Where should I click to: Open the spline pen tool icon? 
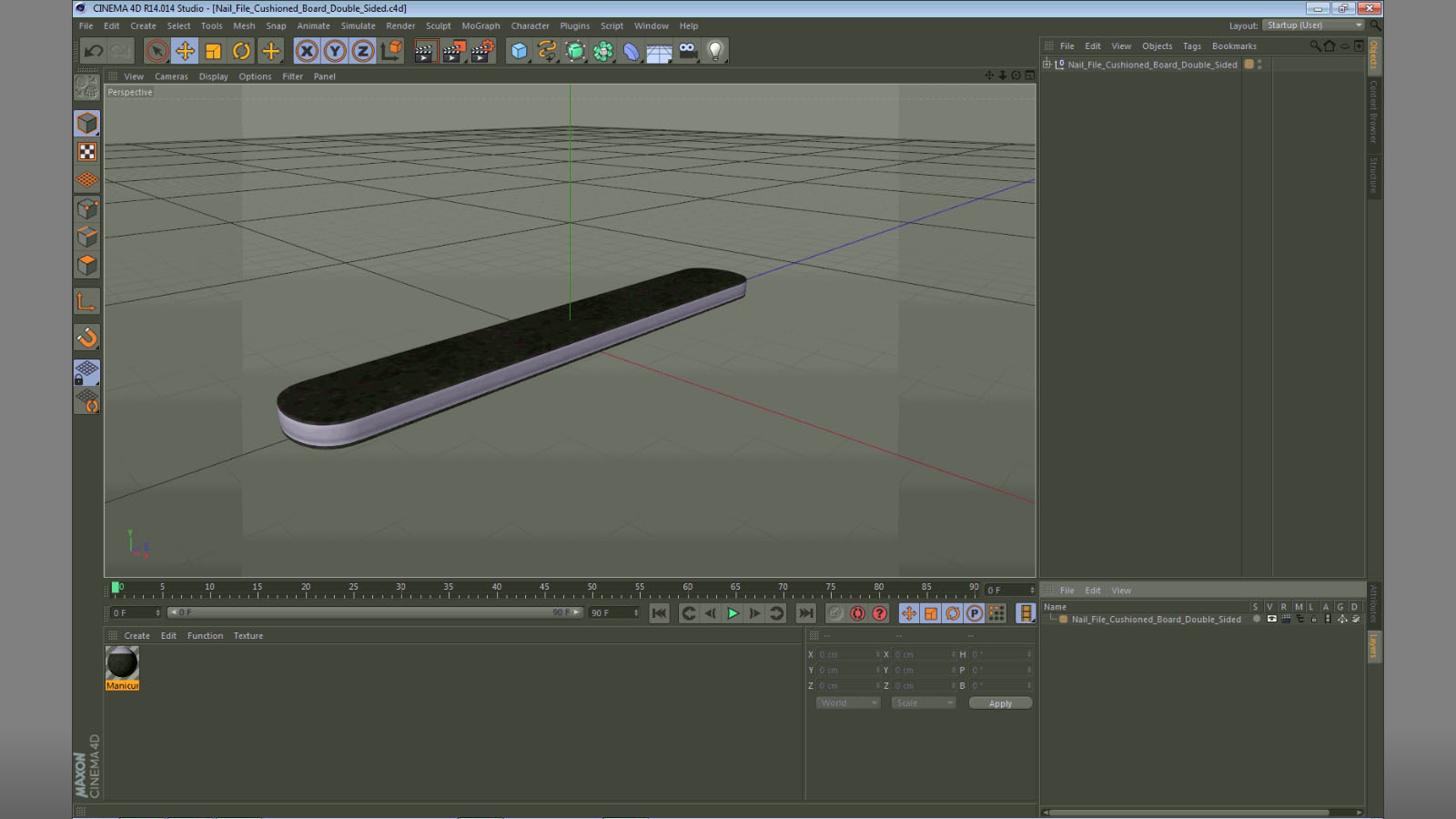[547, 51]
